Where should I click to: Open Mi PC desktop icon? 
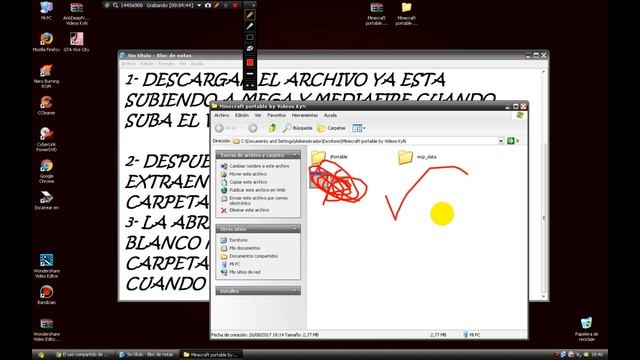tap(46, 11)
